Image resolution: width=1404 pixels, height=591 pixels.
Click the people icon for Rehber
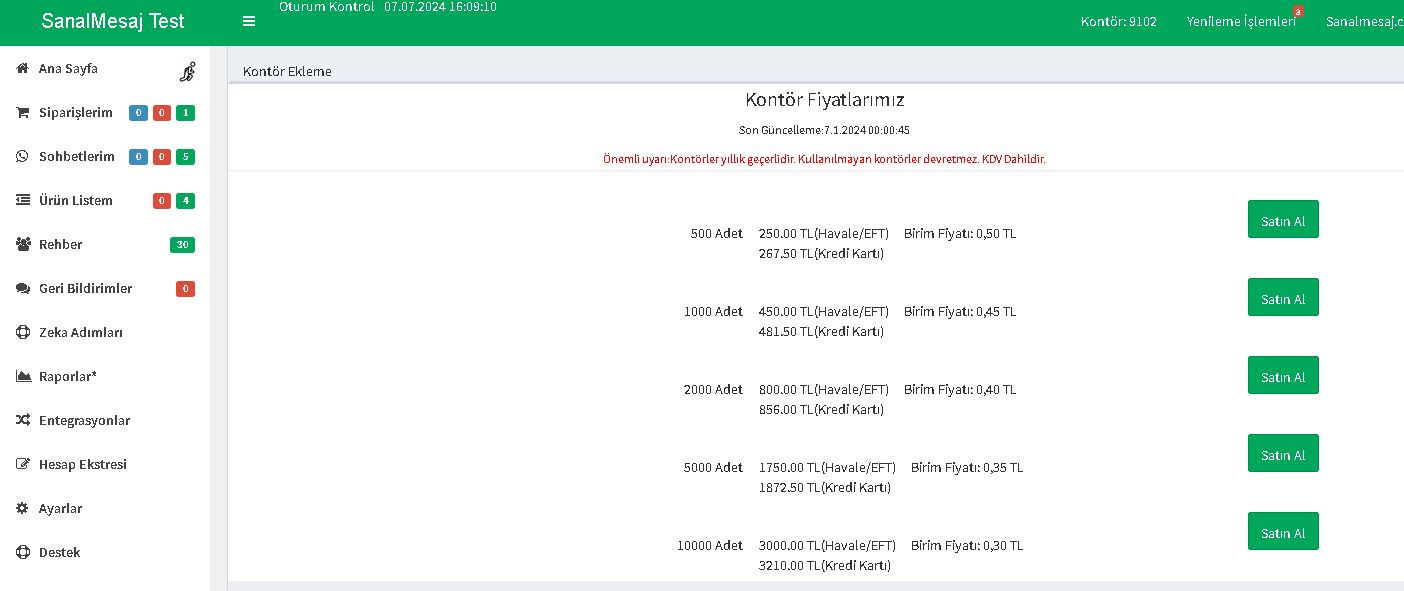pyautogui.click(x=22, y=245)
